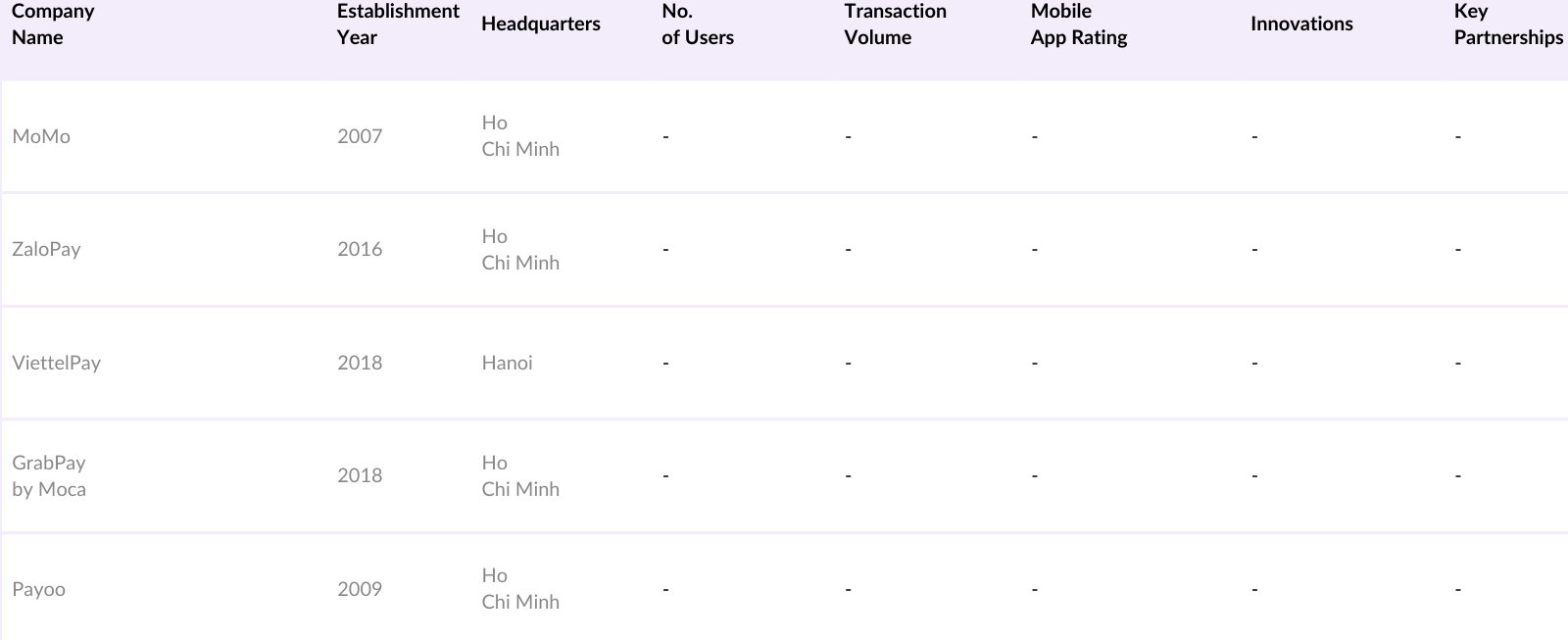Select the MoMo company name cell

click(41, 136)
